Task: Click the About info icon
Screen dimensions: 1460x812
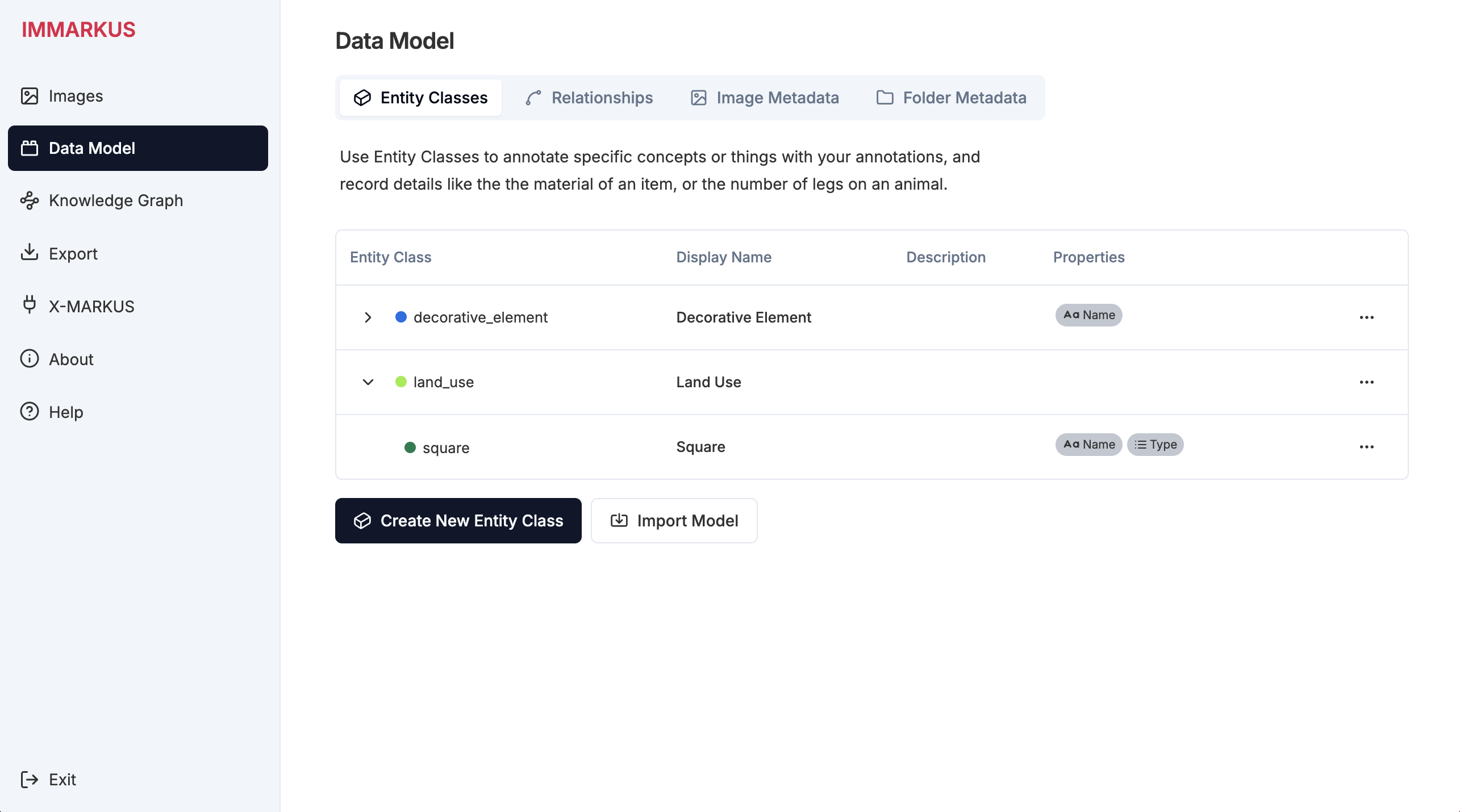Action: tap(30, 358)
